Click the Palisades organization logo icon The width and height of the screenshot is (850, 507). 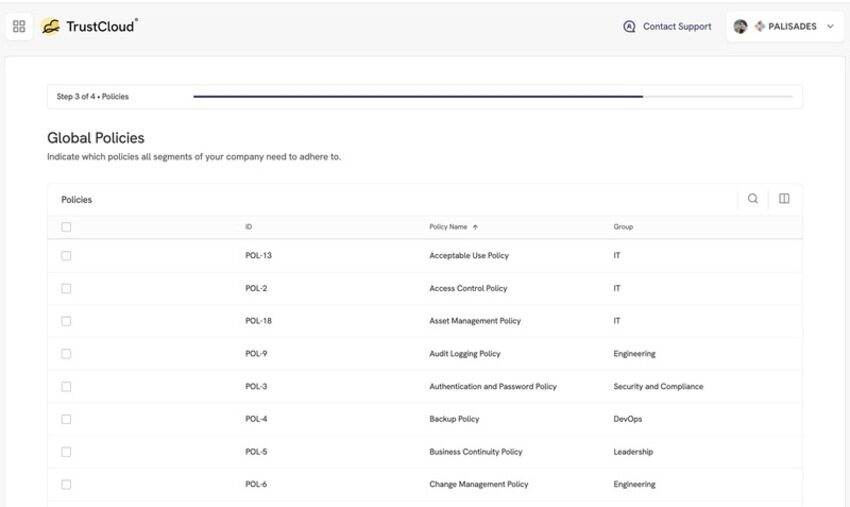click(x=760, y=26)
